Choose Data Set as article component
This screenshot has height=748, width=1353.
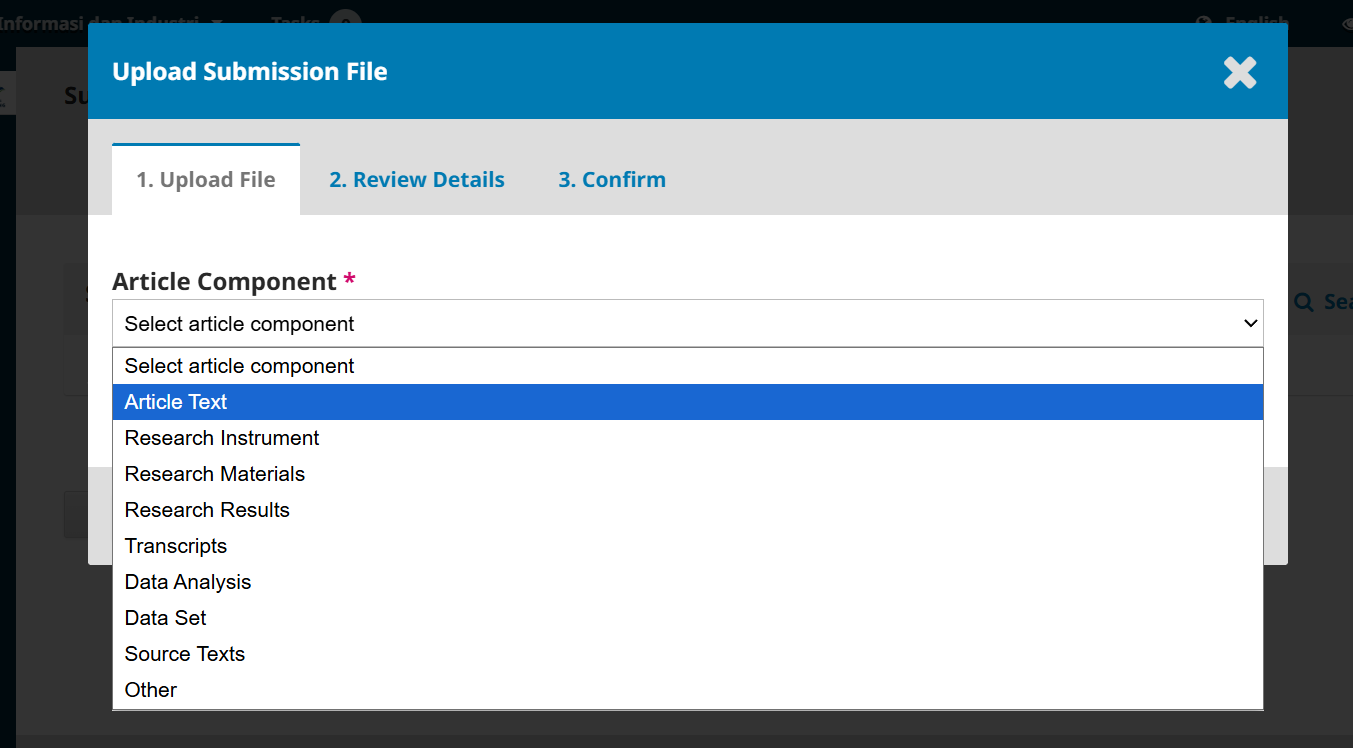pos(166,618)
